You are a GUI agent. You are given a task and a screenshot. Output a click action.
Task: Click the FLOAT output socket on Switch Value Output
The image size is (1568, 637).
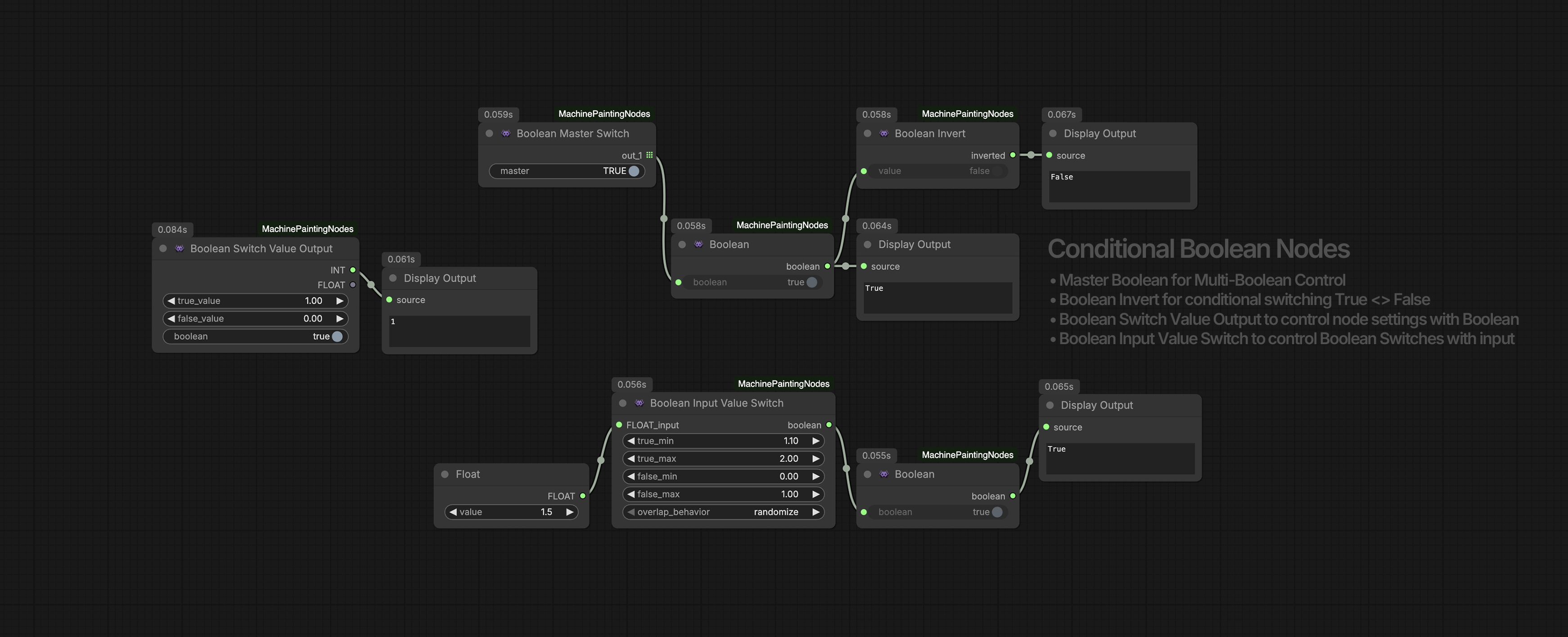(x=352, y=285)
